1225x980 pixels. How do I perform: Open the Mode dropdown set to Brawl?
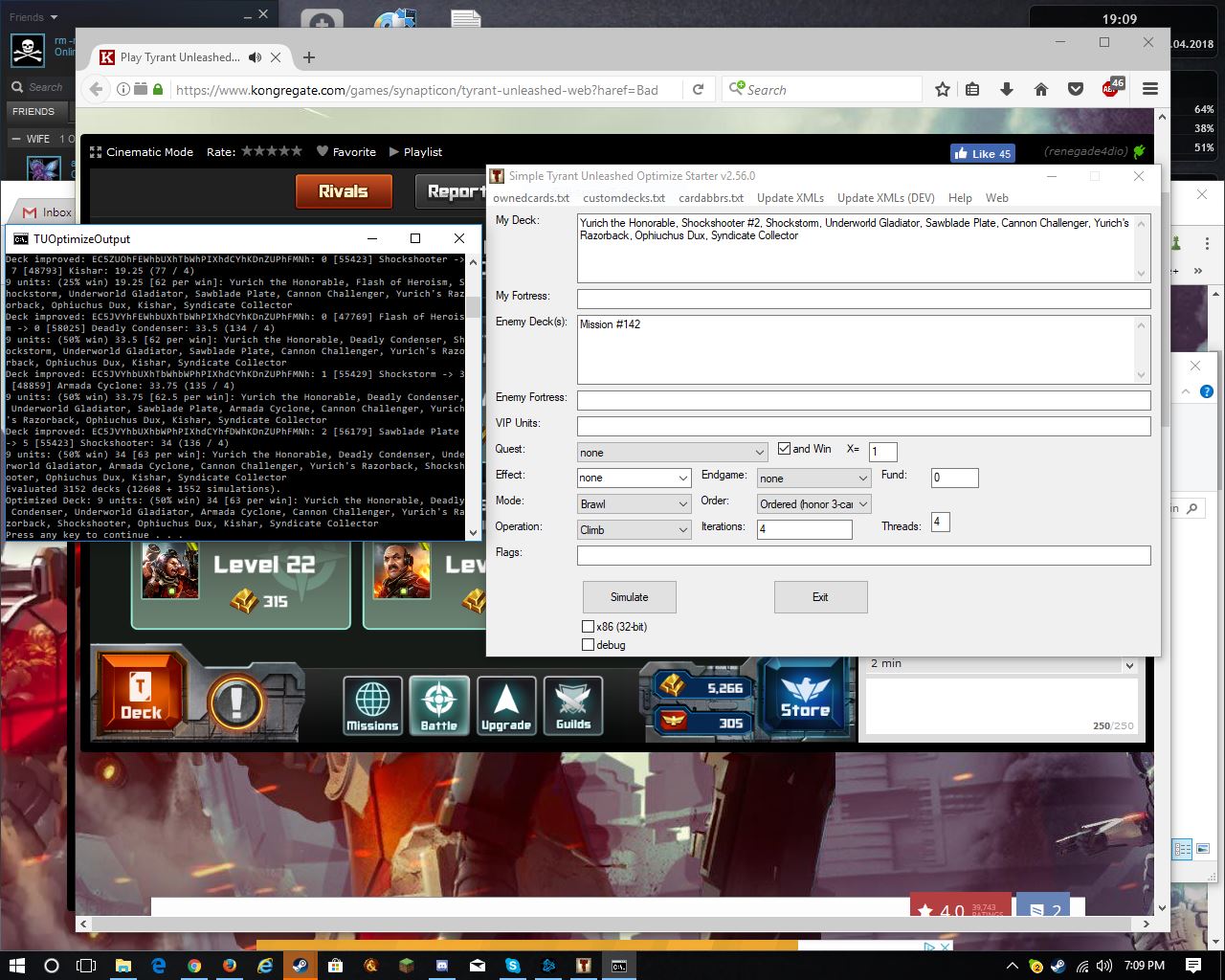pyautogui.click(x=634, y=503)
